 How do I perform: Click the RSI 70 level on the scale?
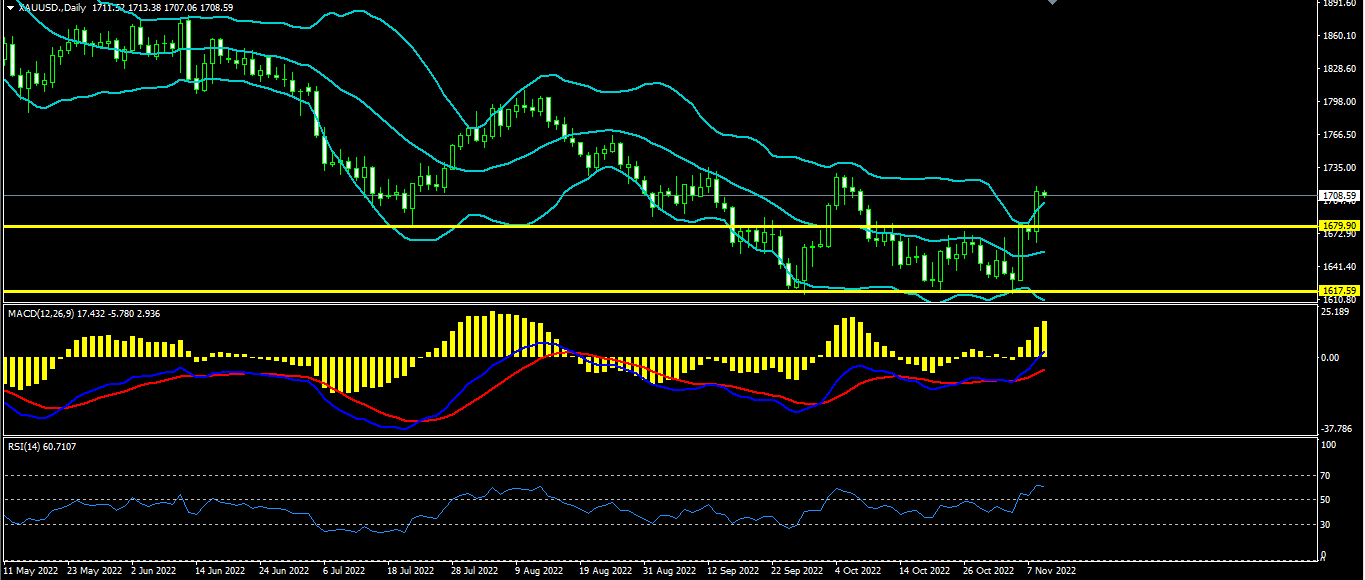tap(1327, 476)
